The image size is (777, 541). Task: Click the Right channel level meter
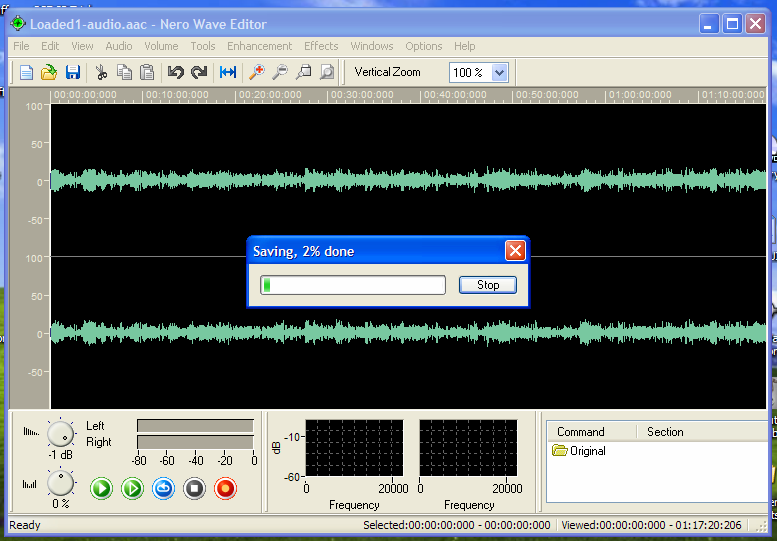[195, 442]
